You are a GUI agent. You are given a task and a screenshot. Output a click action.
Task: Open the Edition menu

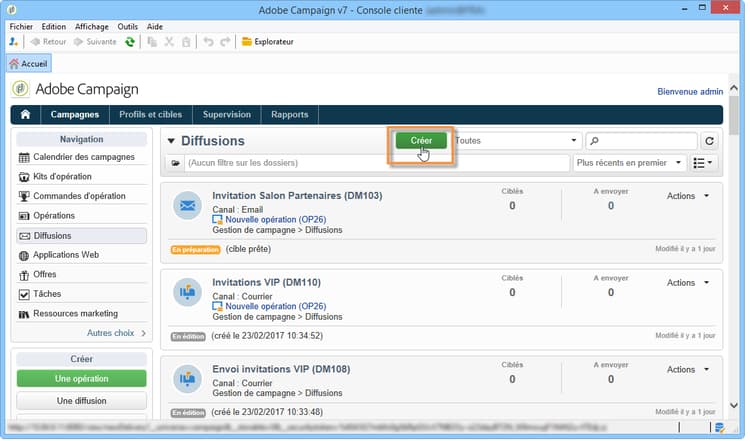tap(54, 27)
